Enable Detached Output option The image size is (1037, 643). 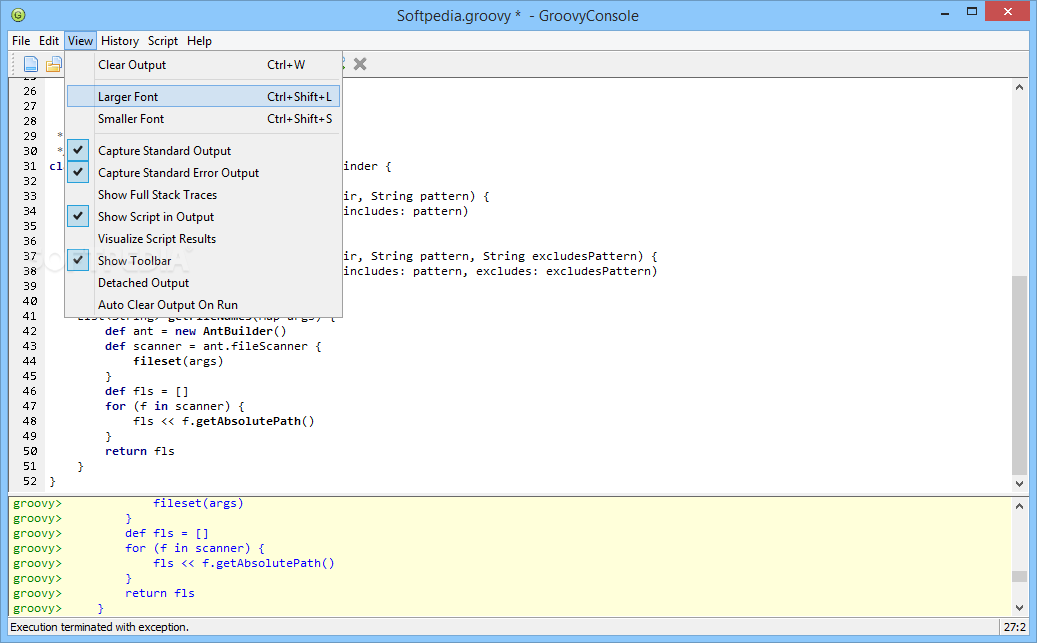pos(203,283)
